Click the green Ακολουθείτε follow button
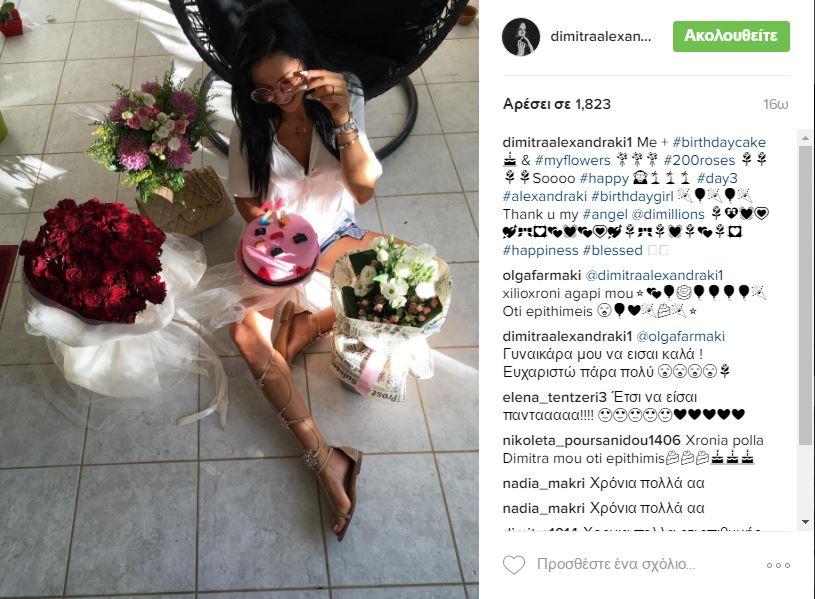The height and width of the screenshot is (599, 815). pyautogui.click(x=731, y=36)
